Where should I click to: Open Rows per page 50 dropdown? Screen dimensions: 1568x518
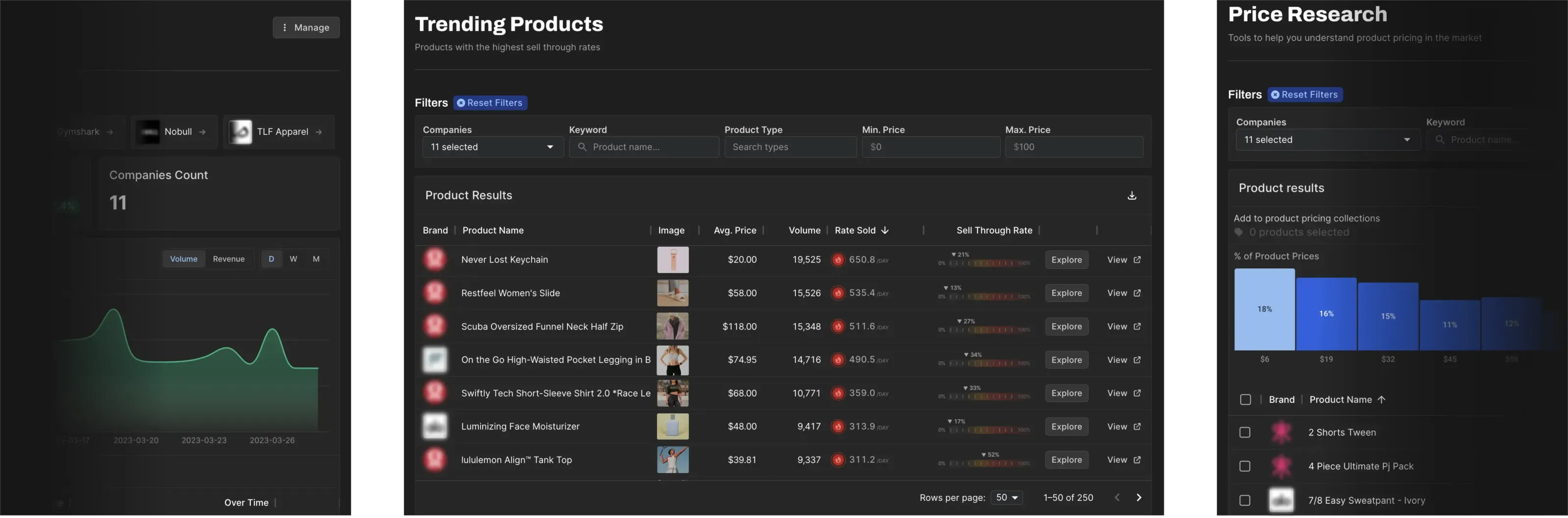(x=1006, y=498)
